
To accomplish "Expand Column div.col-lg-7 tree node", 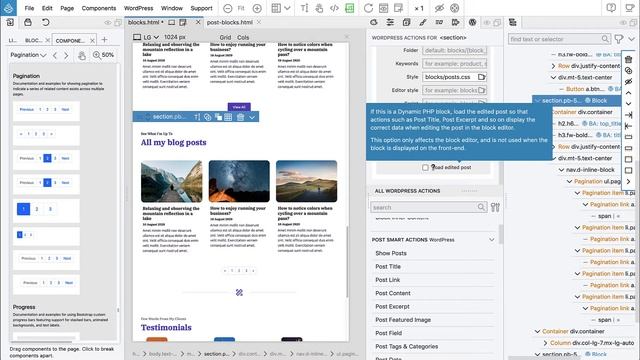I will coord(545,343).
